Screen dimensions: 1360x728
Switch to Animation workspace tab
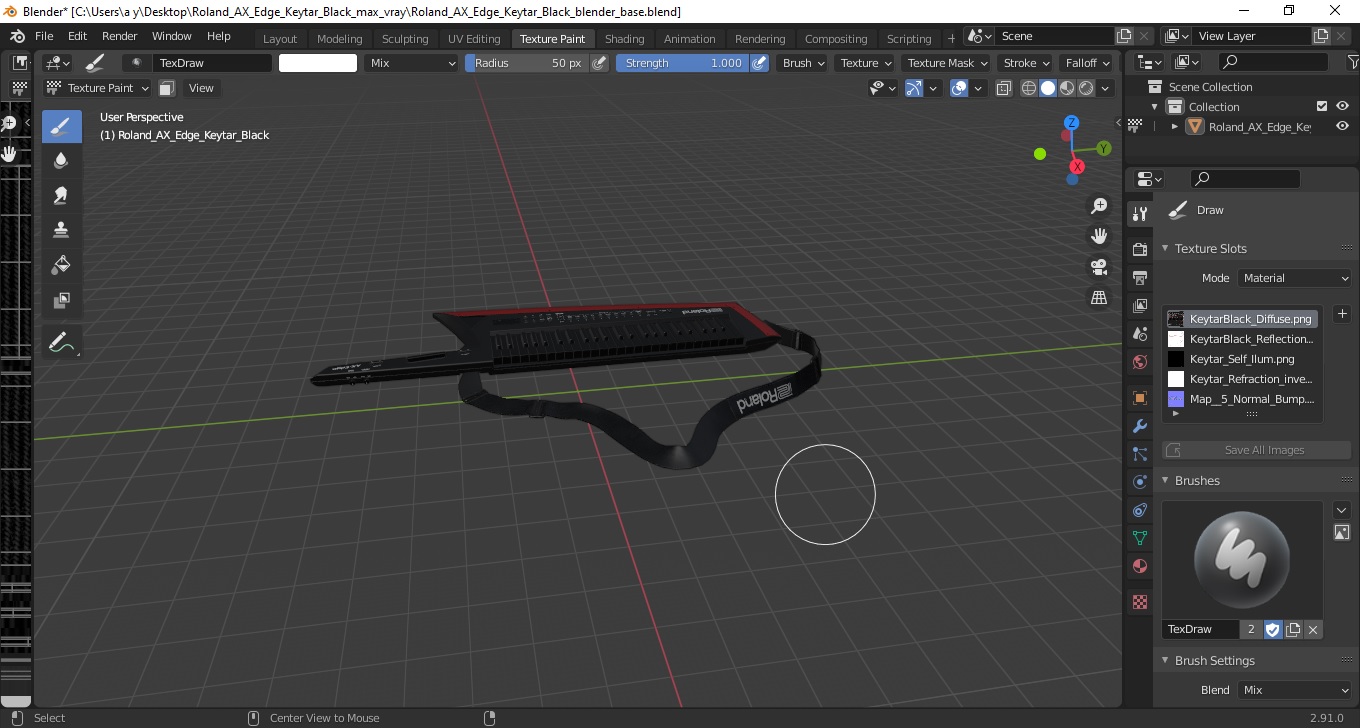[x=690, y=39]
